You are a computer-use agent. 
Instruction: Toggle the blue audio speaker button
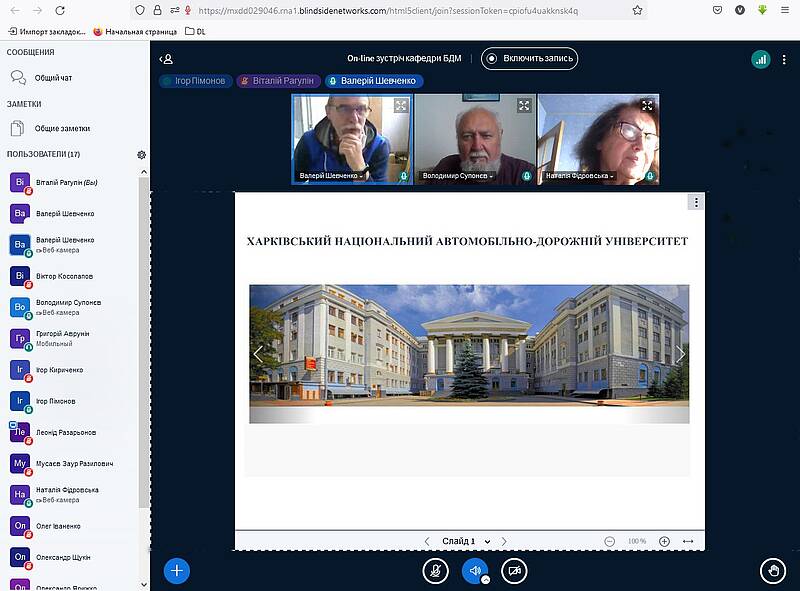tap(474, 571)
